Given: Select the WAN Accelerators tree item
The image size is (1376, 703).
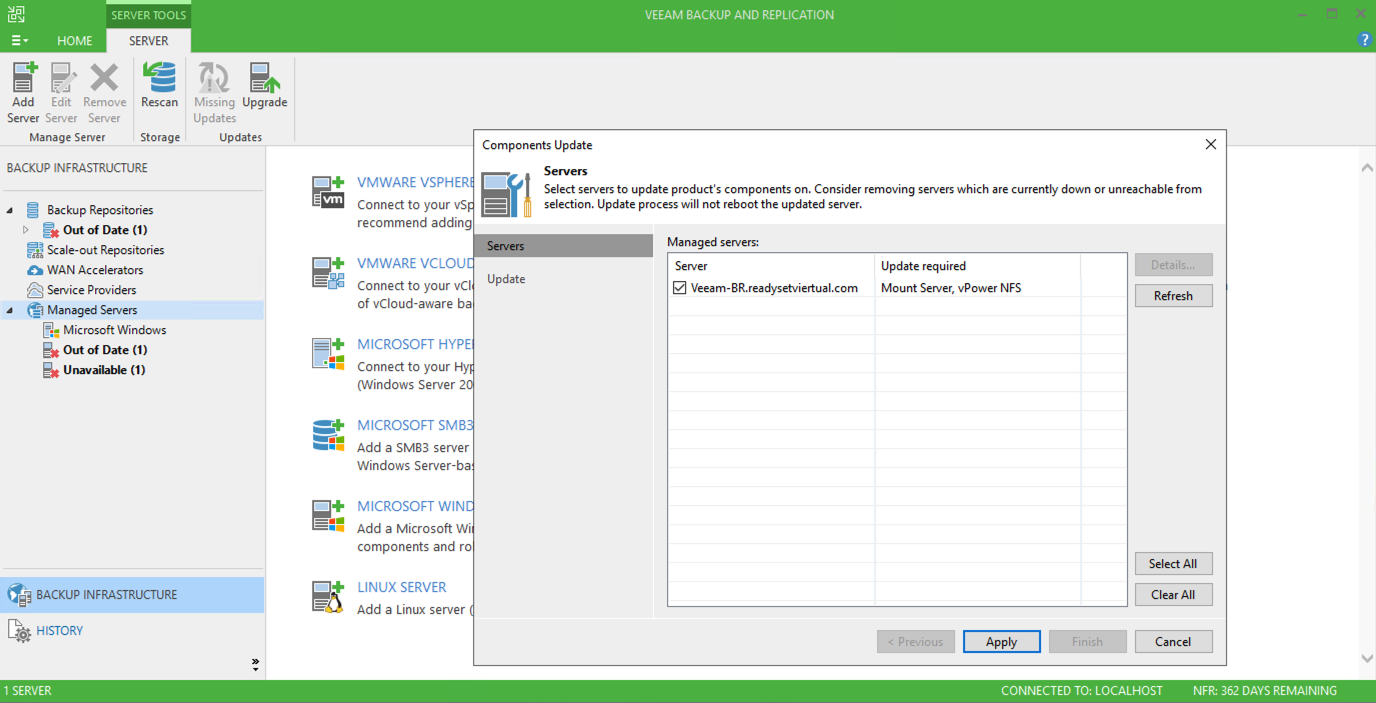Looking at the screenshot, I should pos(95,270).
